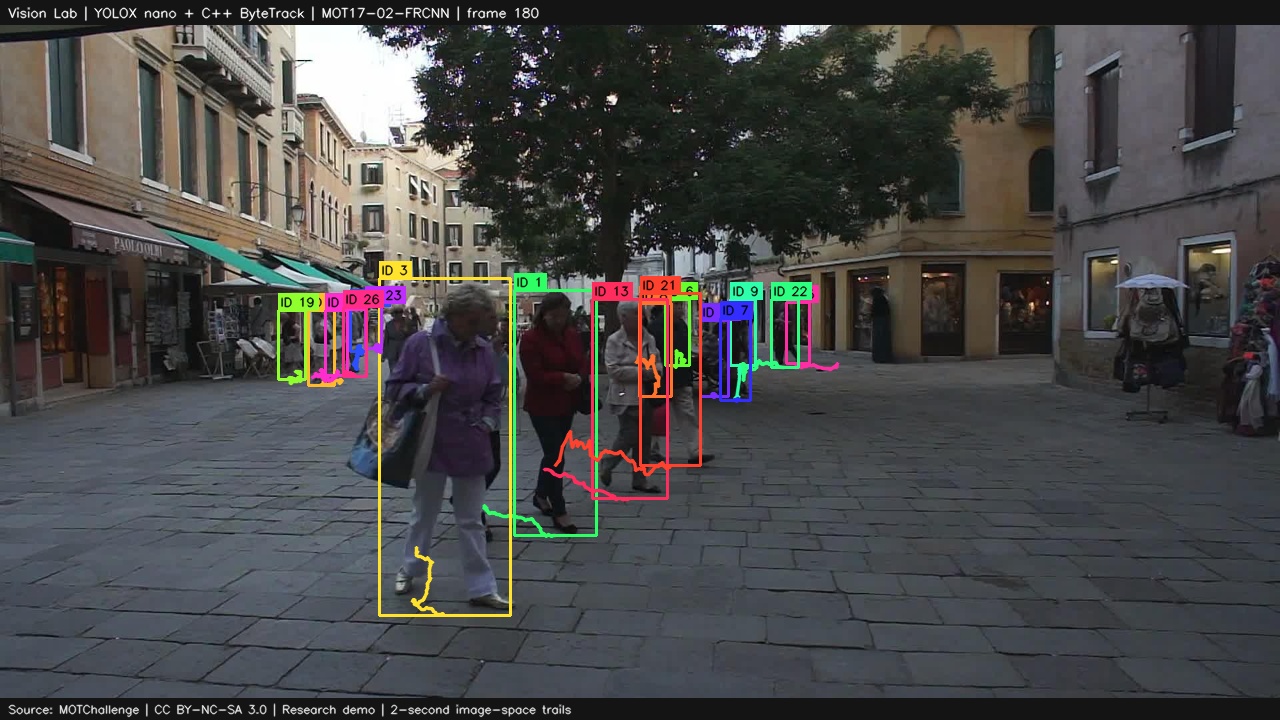This screenshot has width=1280, height=720.
Task: Click the red "ID 13" track label
Action: coord(612,292)
